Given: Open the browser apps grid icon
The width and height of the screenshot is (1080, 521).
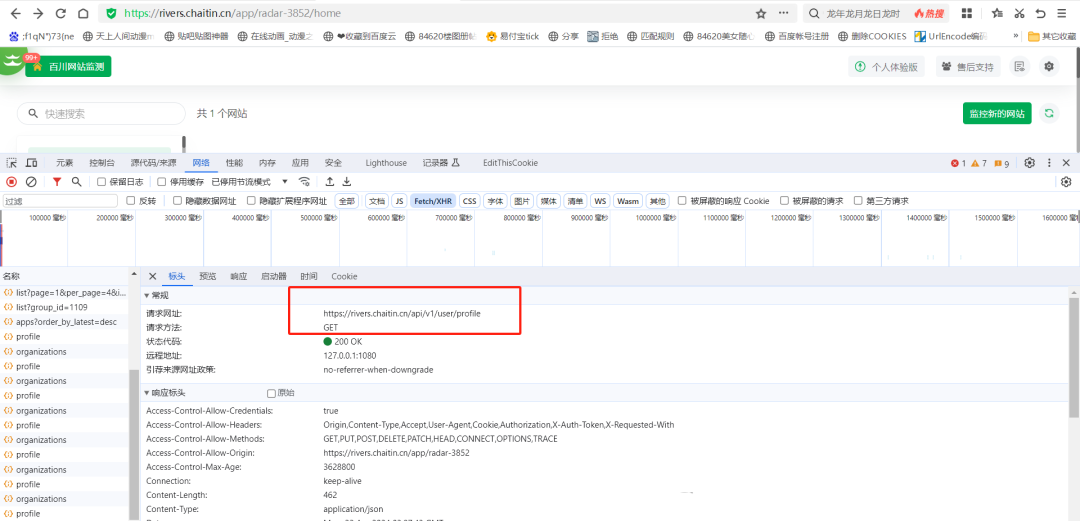Looking at the screenshot, I should click(967, 13).
